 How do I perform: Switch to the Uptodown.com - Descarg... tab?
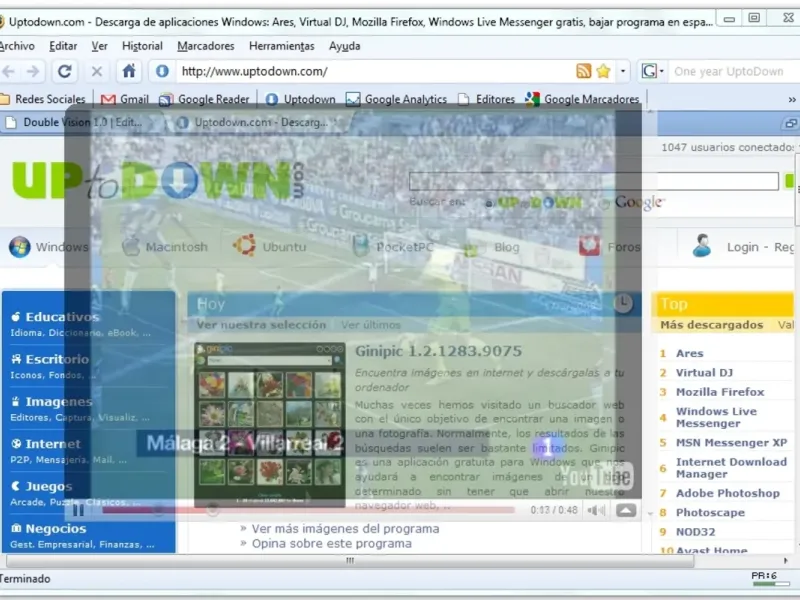click(260, 122)
